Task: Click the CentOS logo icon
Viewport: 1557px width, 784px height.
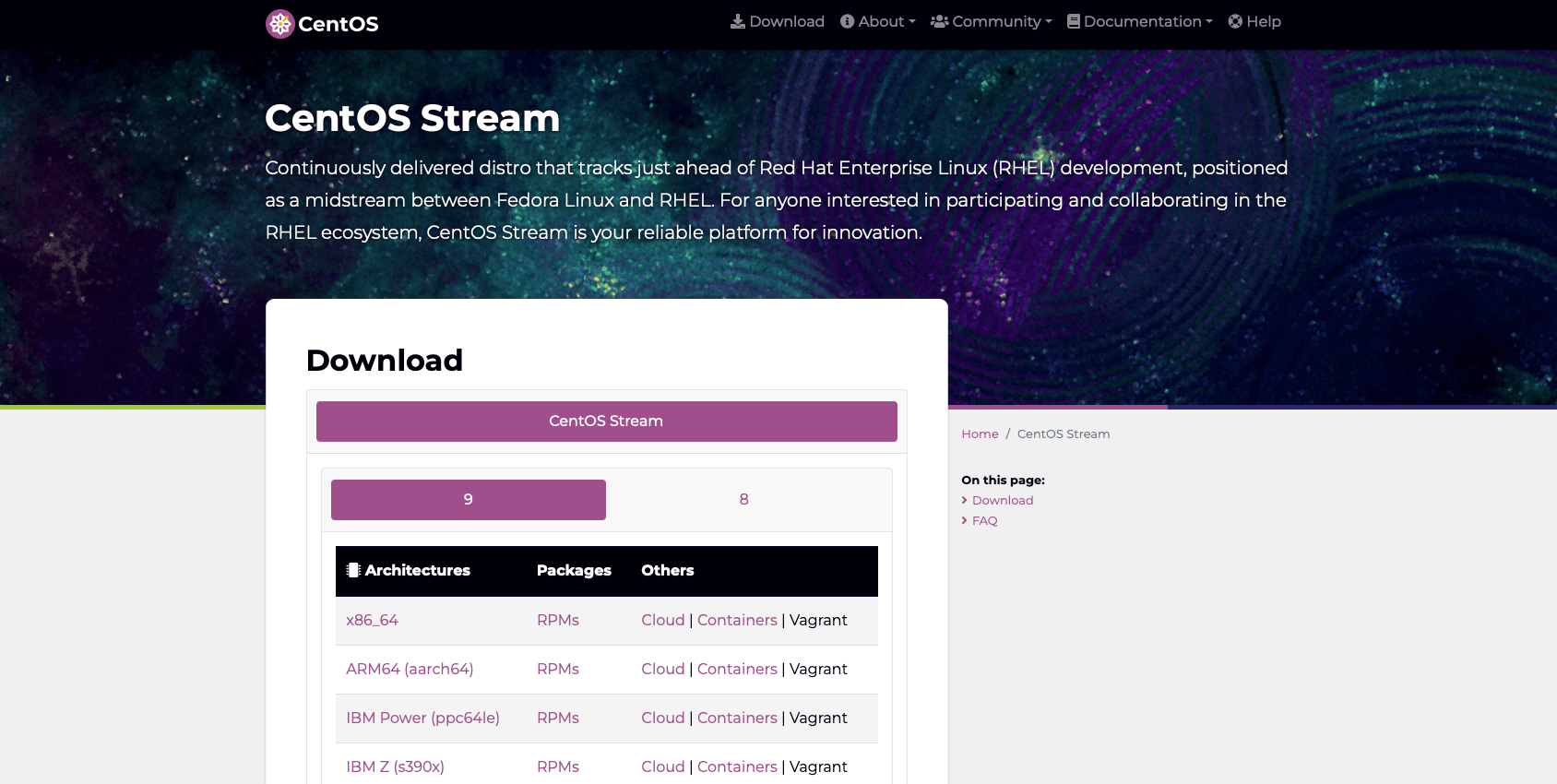Action: click(279, 24)
